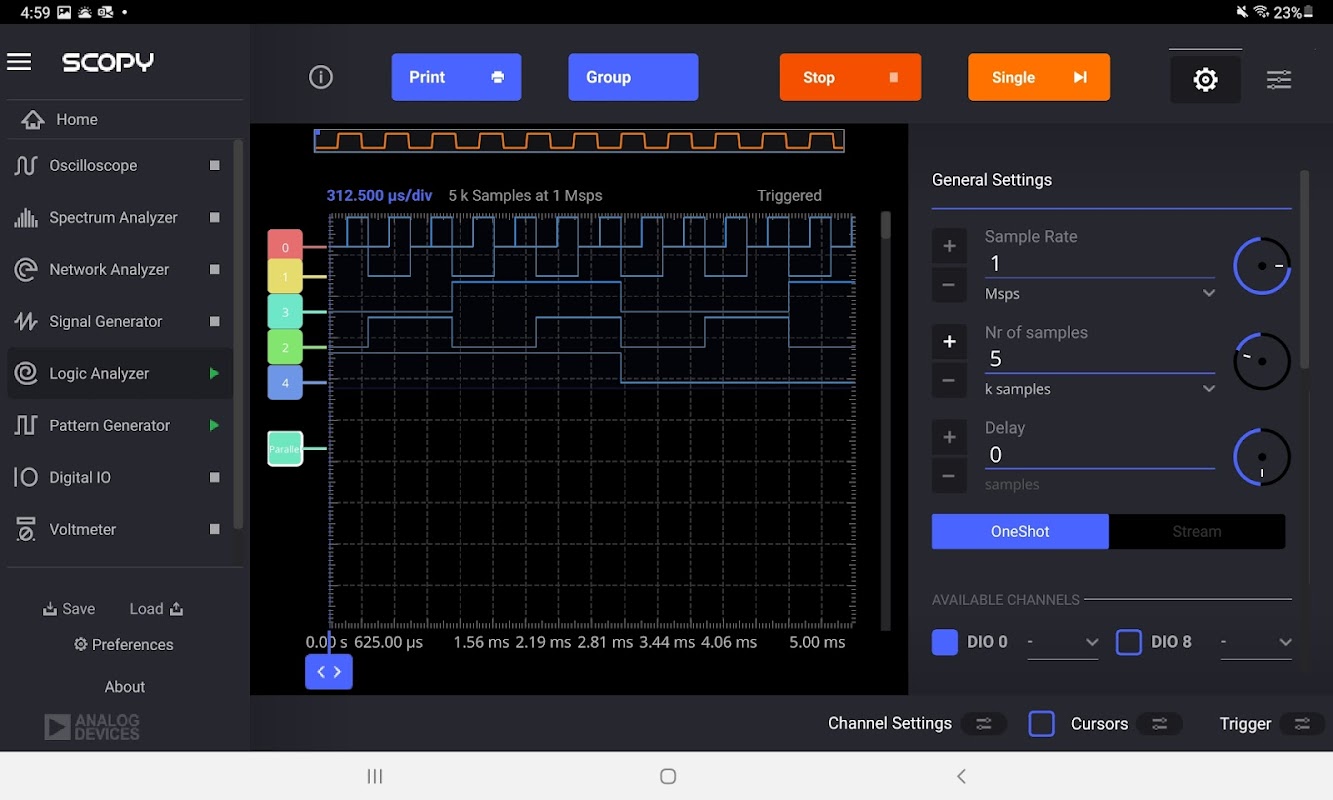Click the Network Analyzer icon
The height and width of the screenshot is (800, 1333).
tap(25, 269)
